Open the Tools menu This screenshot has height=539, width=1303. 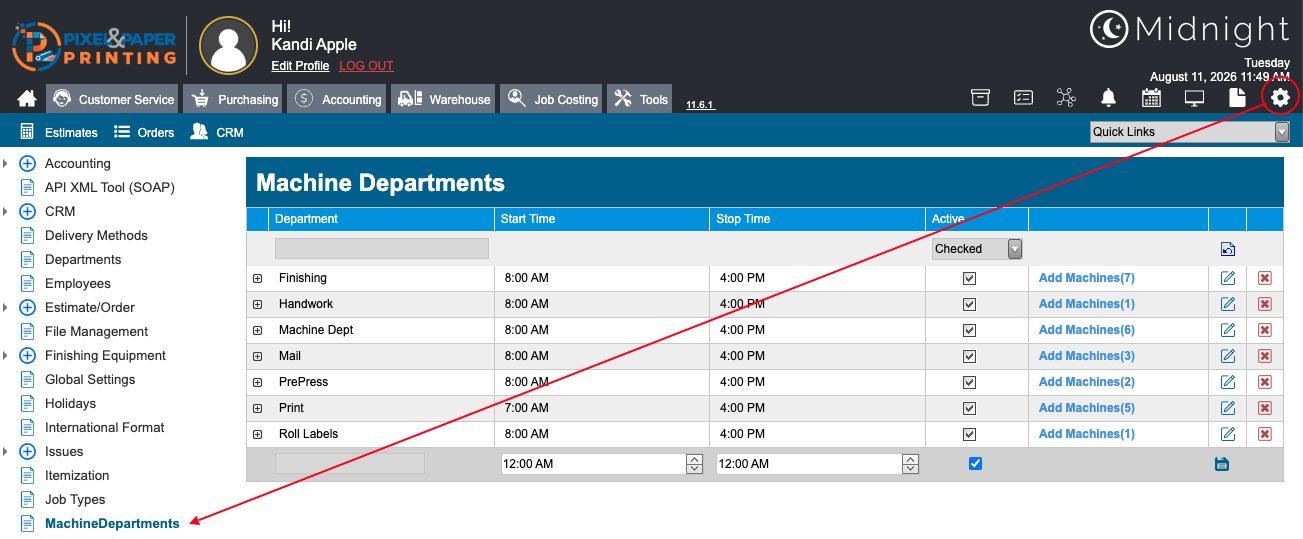pos(641,99)
